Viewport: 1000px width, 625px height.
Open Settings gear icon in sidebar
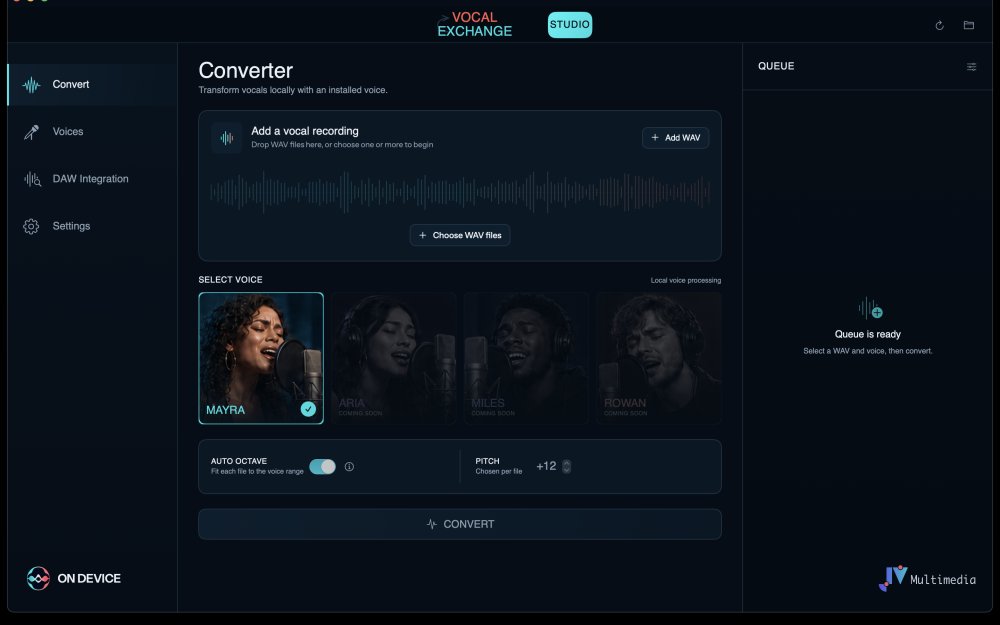click(x=31, y=226)
